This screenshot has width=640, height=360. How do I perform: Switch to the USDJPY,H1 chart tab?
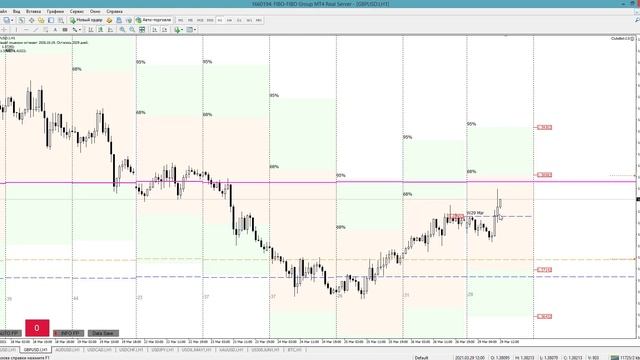click(x=162, y=350)
